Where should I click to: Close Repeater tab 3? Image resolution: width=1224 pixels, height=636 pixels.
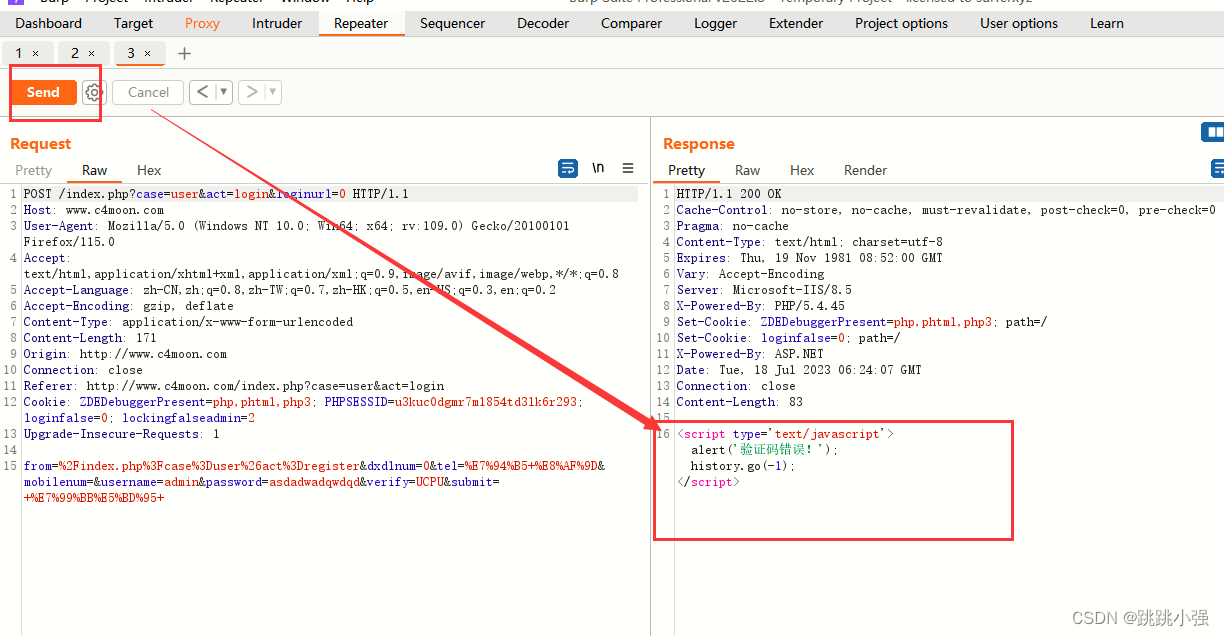[148, 53]
